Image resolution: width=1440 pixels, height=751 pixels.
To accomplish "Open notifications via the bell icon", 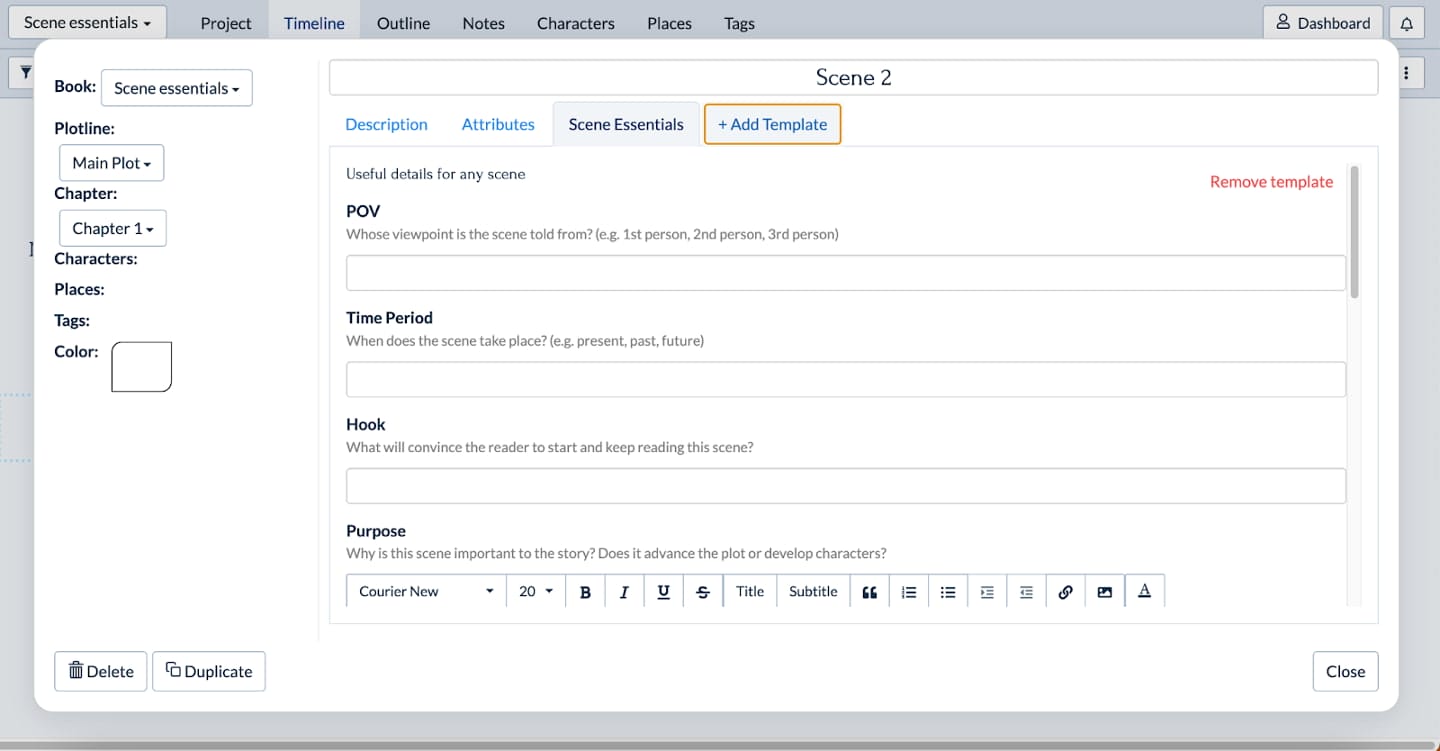I will pos(1407,22).
